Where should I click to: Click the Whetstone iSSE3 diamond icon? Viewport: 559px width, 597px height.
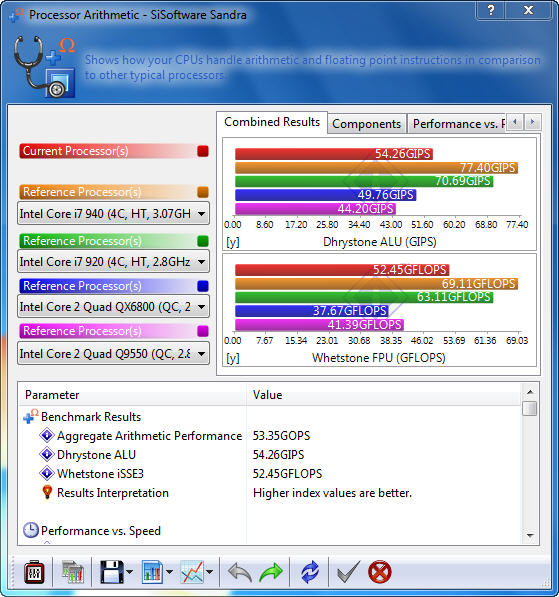(47, 473)
